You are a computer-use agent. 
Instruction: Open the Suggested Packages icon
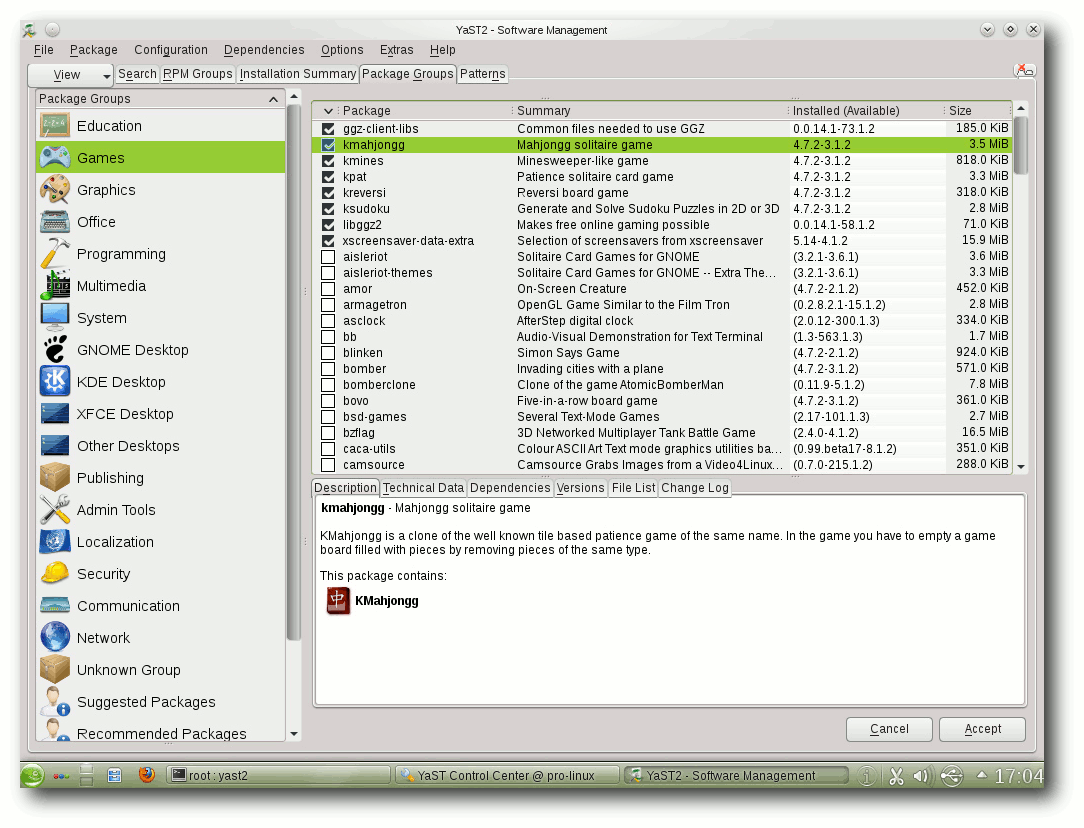click(x=55, y=702)
